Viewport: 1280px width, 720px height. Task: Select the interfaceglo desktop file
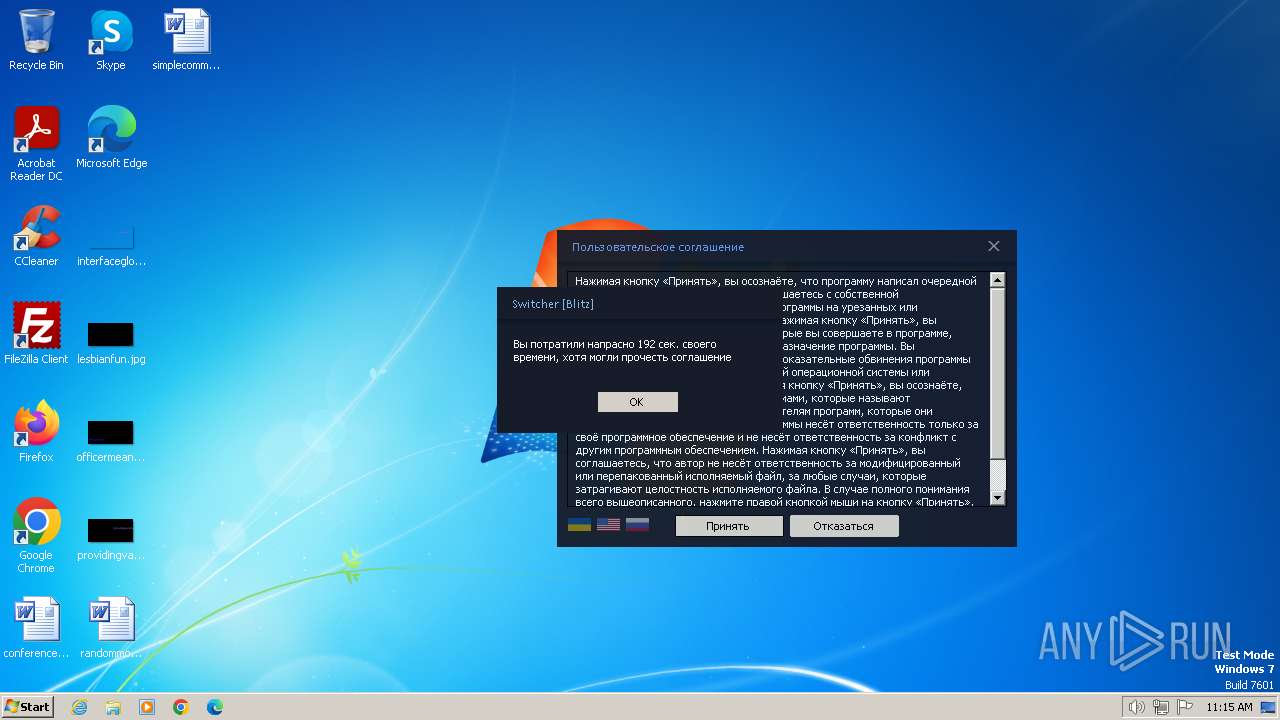[111, 245]
